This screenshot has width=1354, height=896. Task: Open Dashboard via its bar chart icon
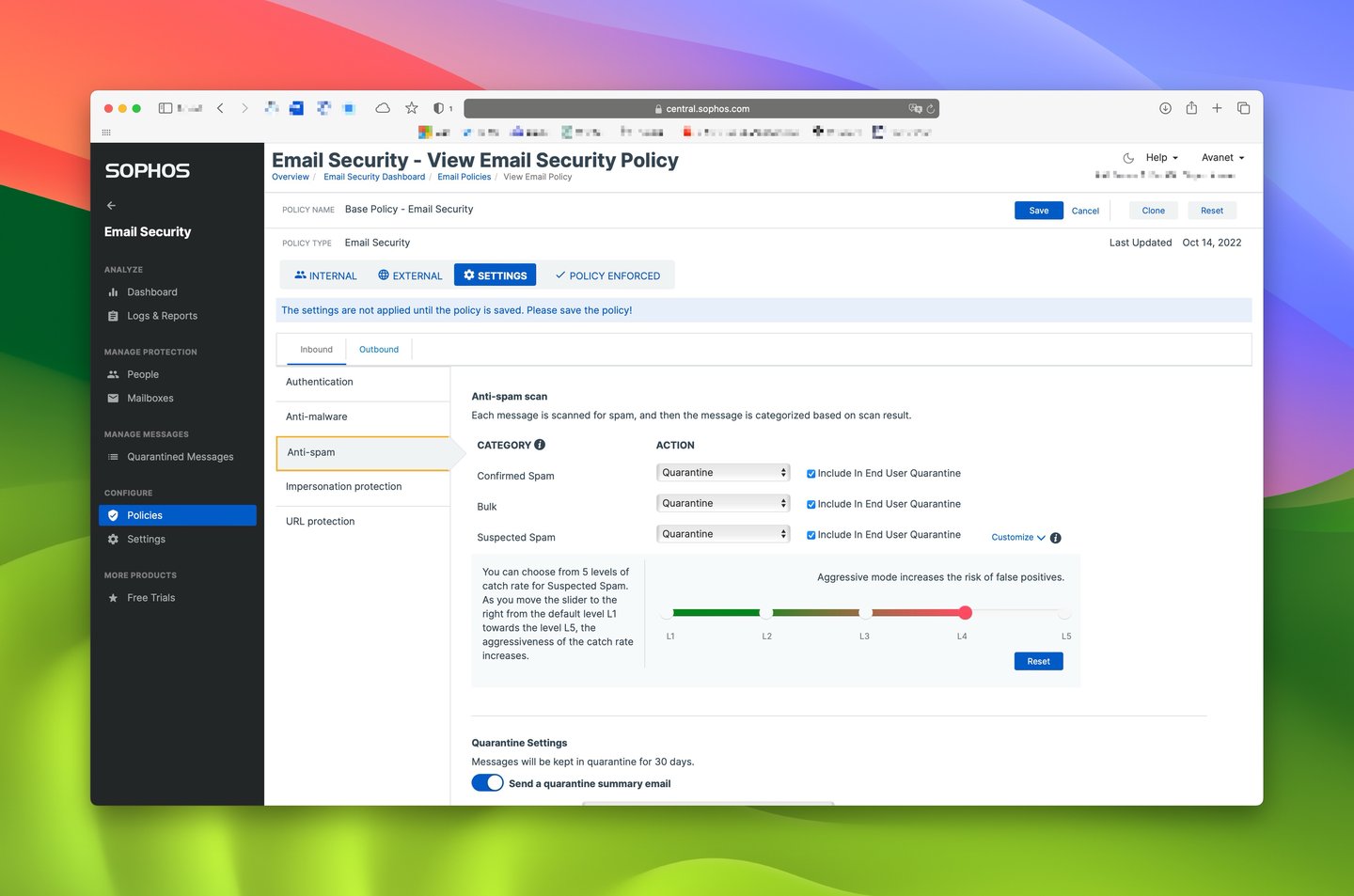tap(113, 292)
